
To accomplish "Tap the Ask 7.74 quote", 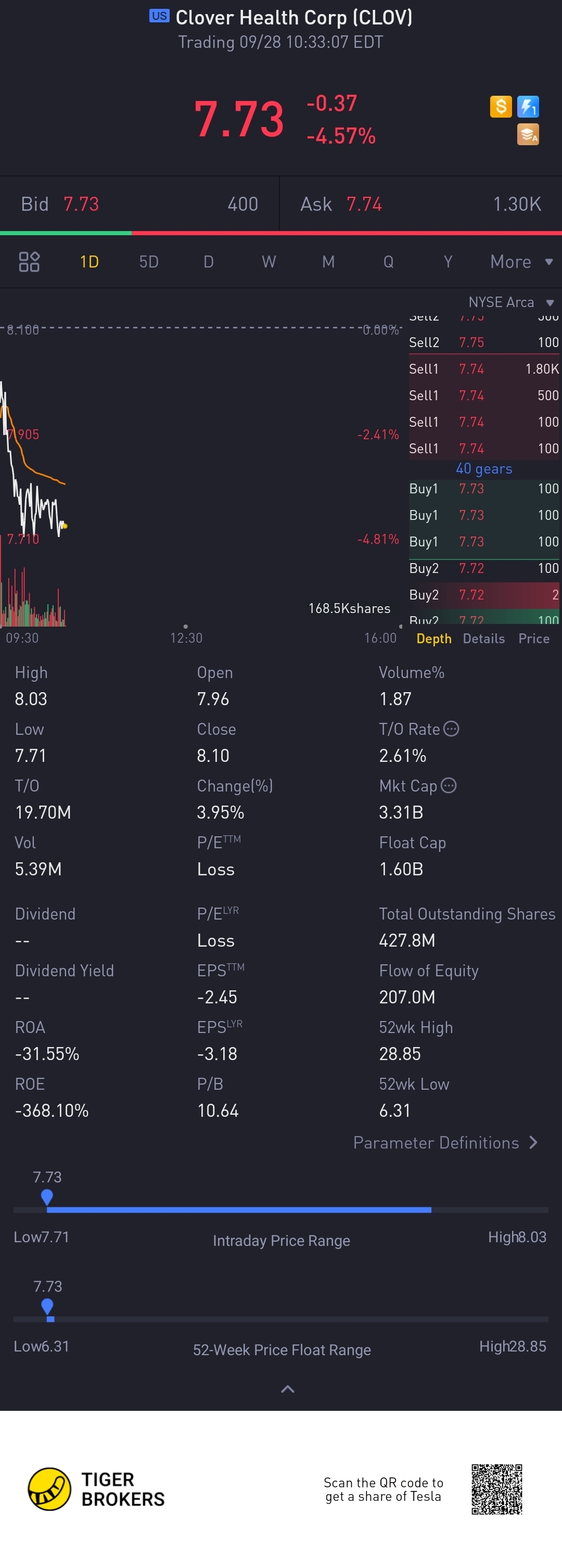I will pyautogui.click(x=421, y=204).
